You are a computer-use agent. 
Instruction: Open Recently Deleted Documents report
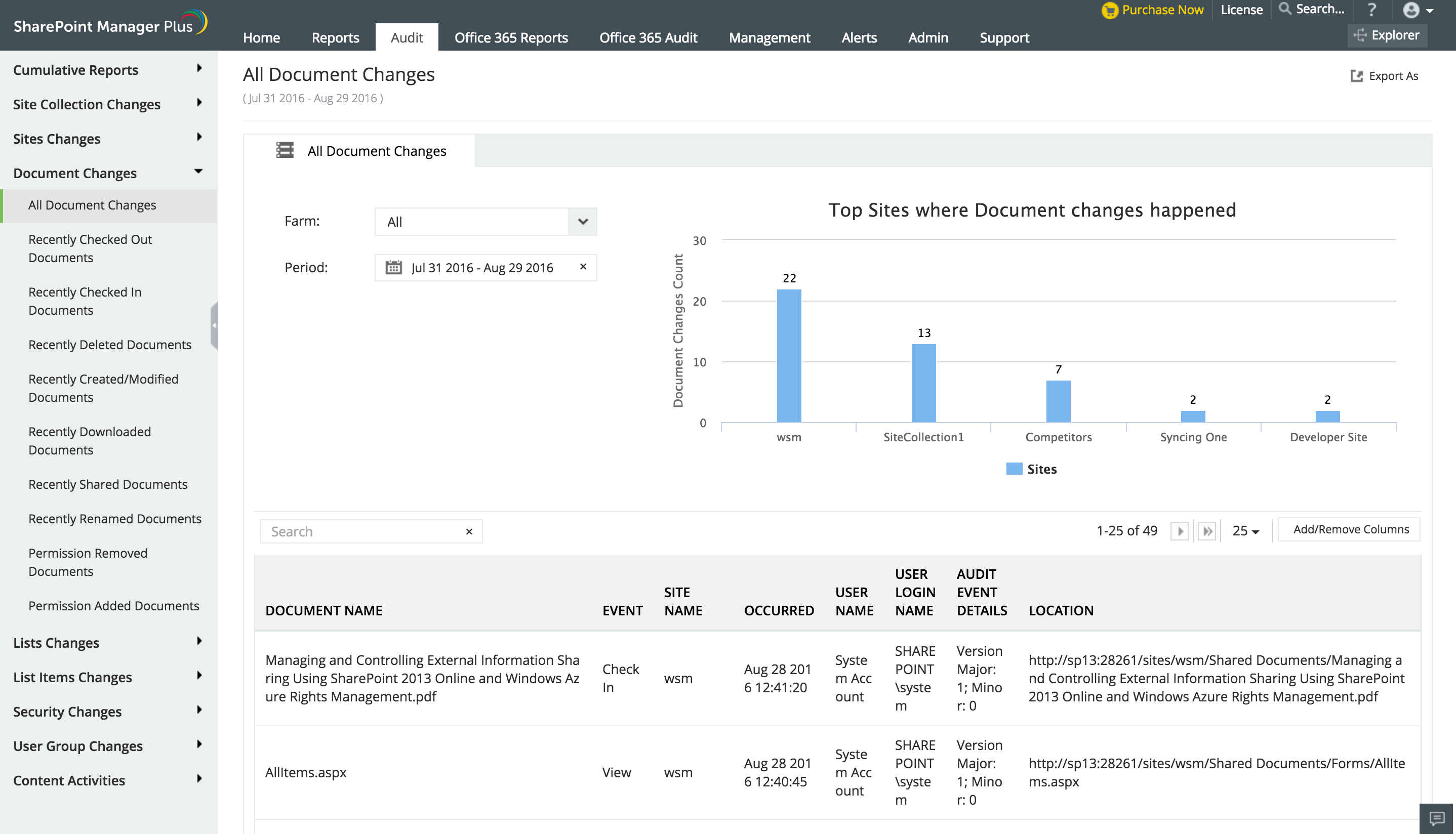point(109,345)
